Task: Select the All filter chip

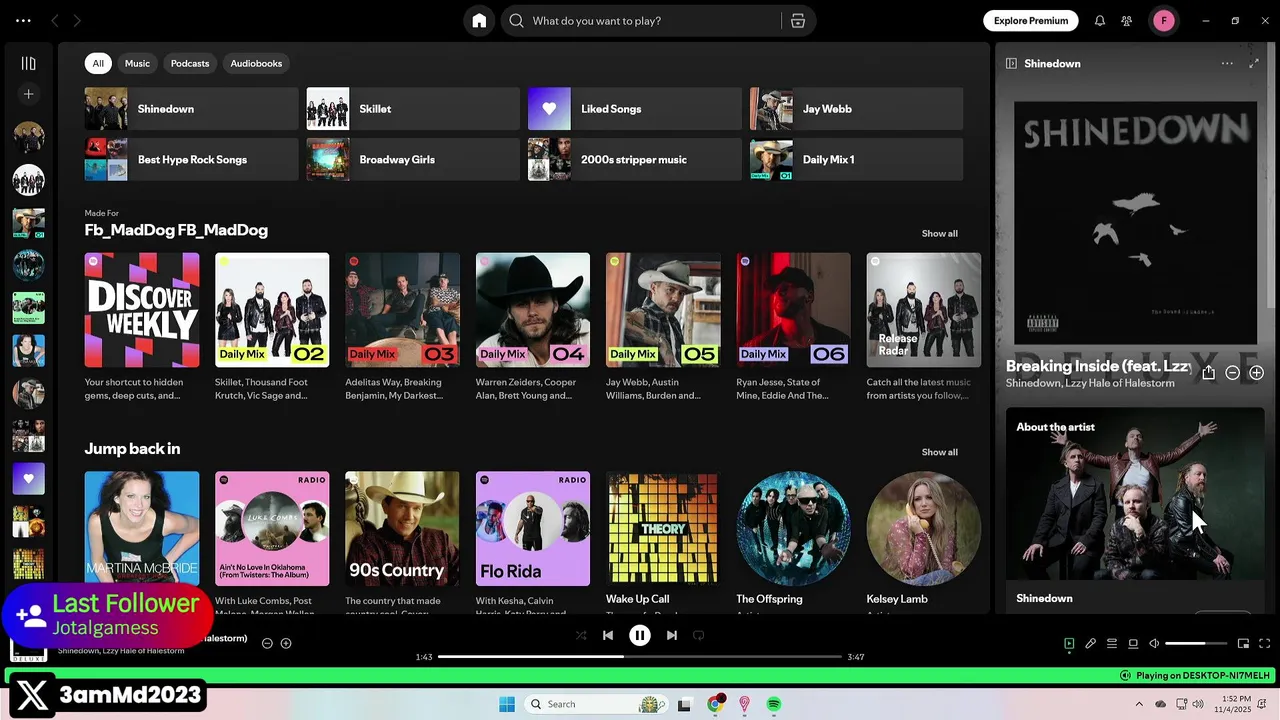Action: 98,63
